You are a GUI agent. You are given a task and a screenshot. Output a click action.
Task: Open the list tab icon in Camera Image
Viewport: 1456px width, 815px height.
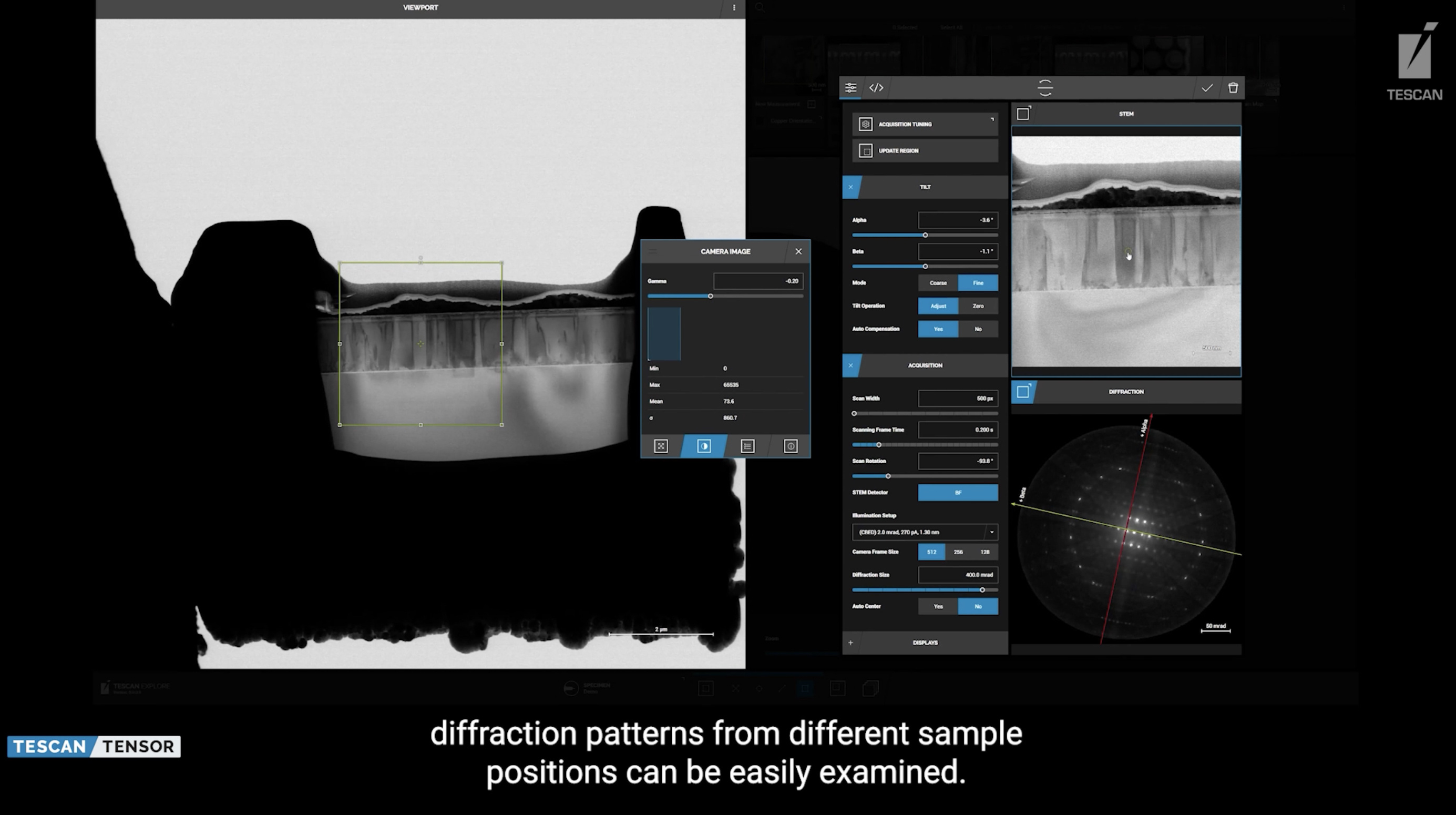(x=747, y=446)
